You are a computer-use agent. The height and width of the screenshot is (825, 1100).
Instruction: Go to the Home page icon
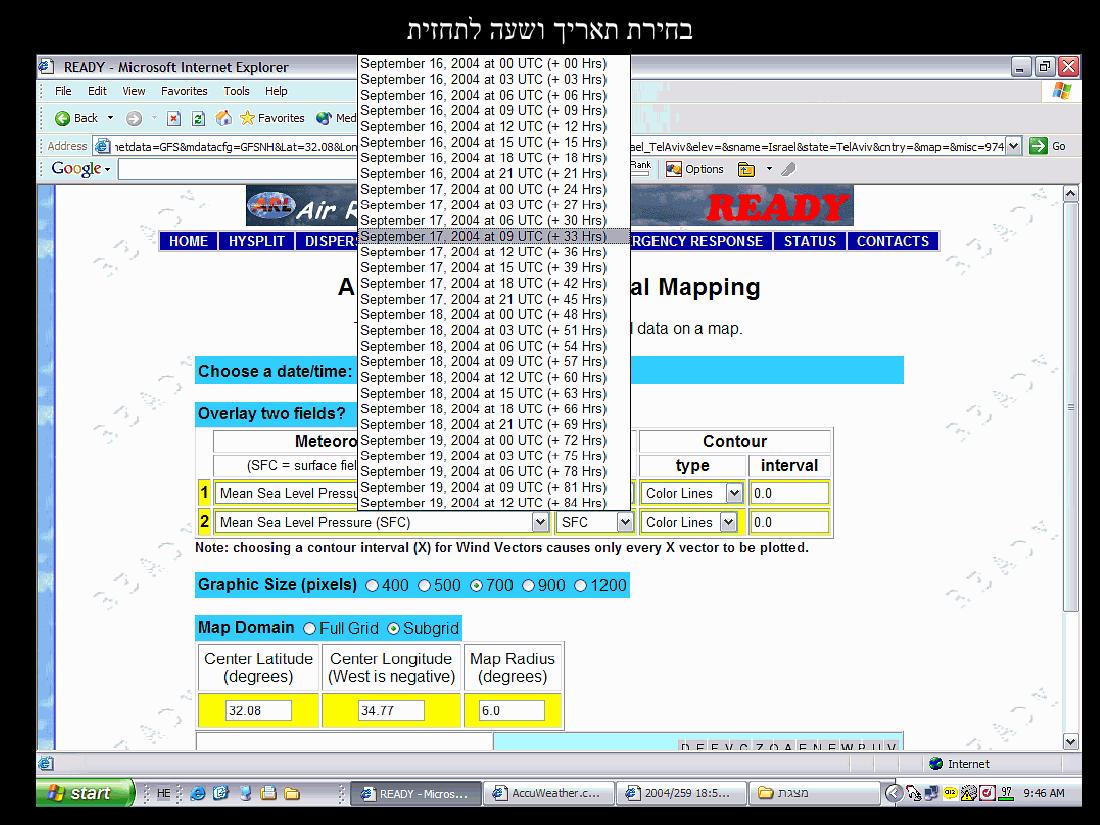pyautogui.click(x=223, y=118)
